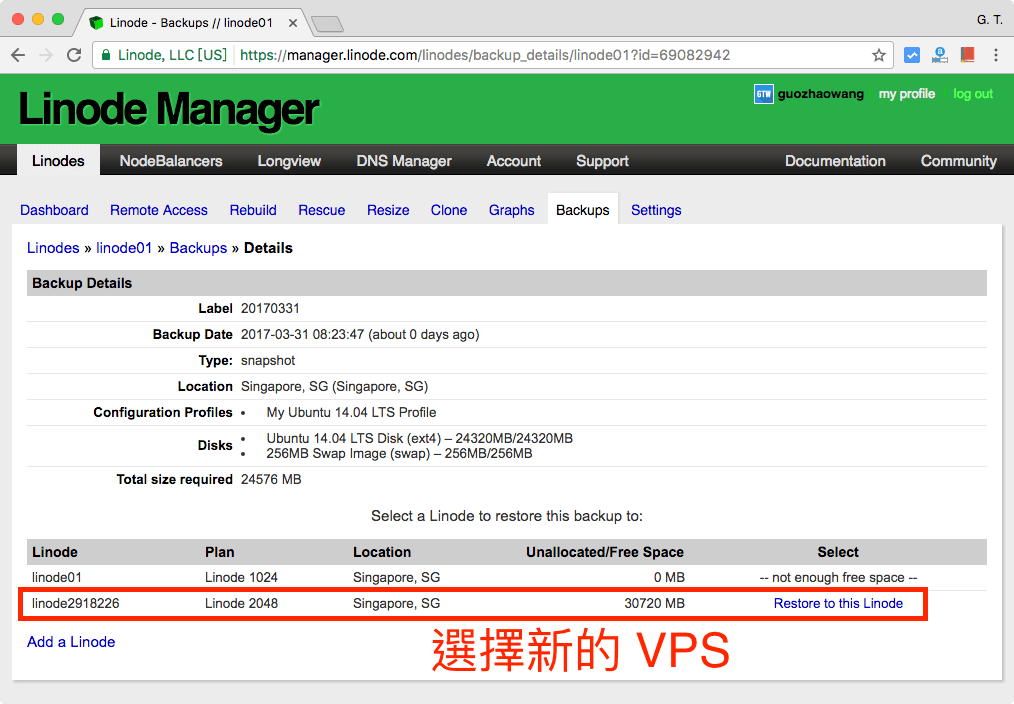Open the Alexa rank extension icon
Viewport: 1014px width, 704px height.
point(940,55)
